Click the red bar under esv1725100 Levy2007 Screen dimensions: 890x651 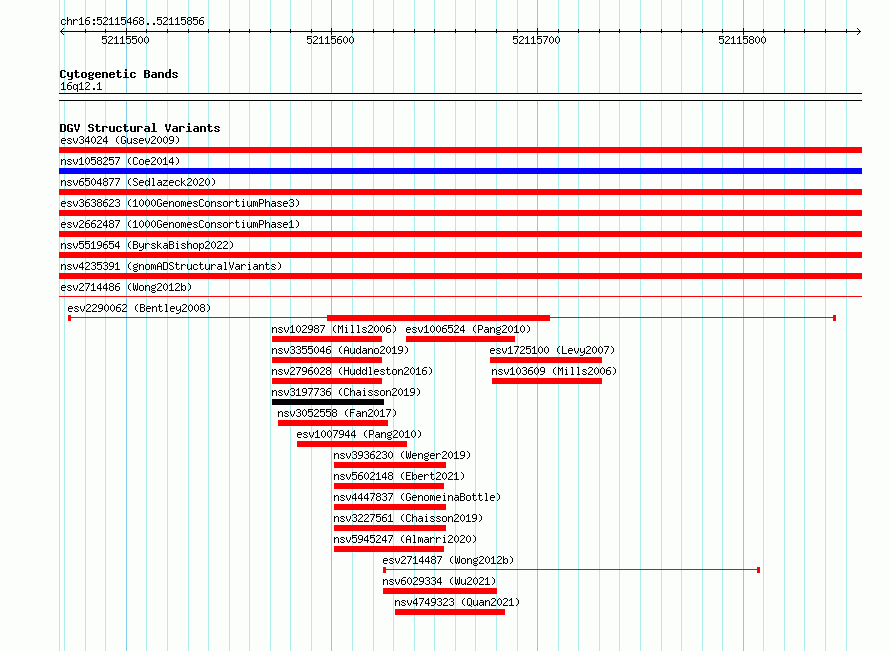coord(545,360)
